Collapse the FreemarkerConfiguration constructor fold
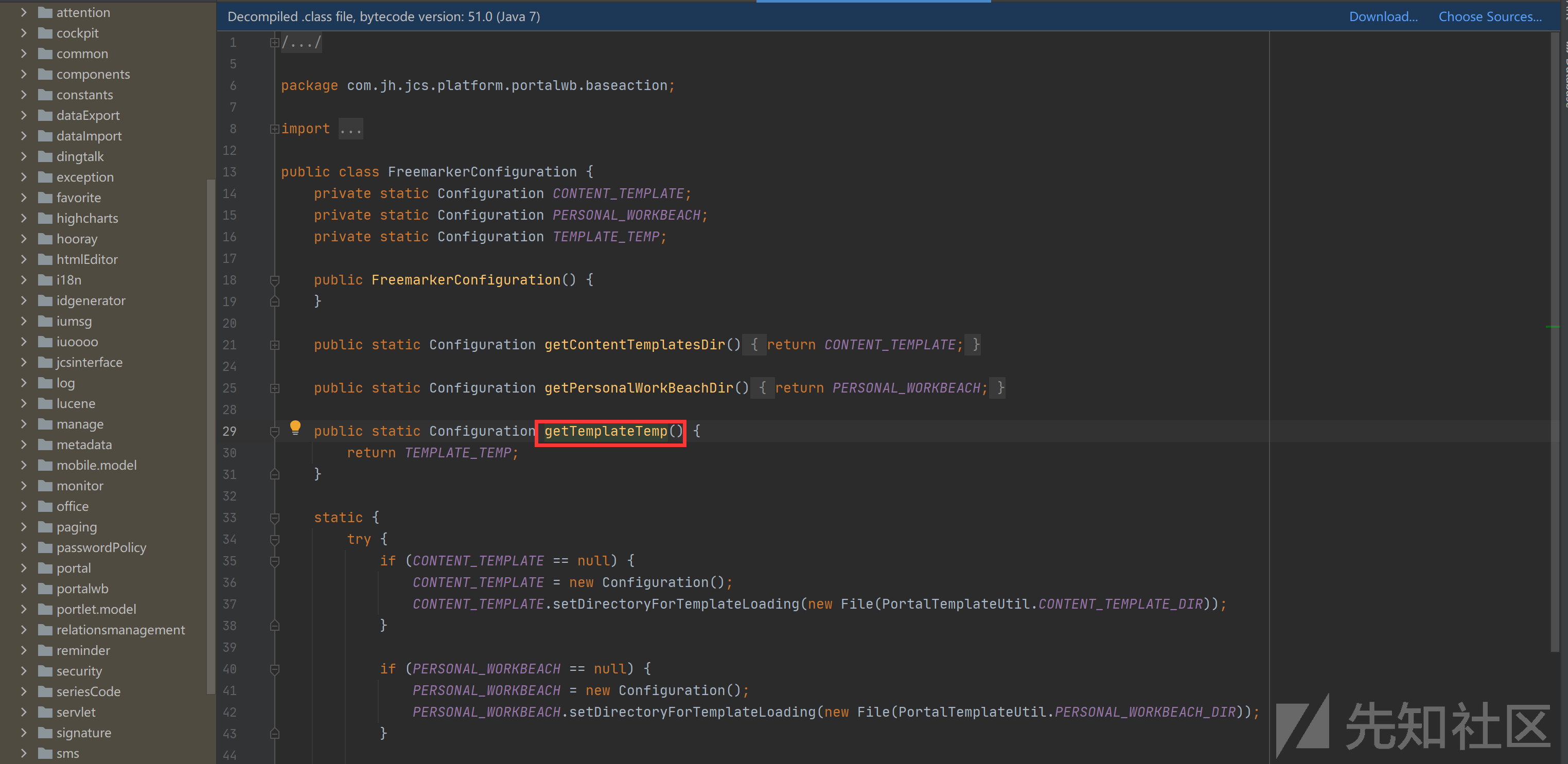 [274, 280]
